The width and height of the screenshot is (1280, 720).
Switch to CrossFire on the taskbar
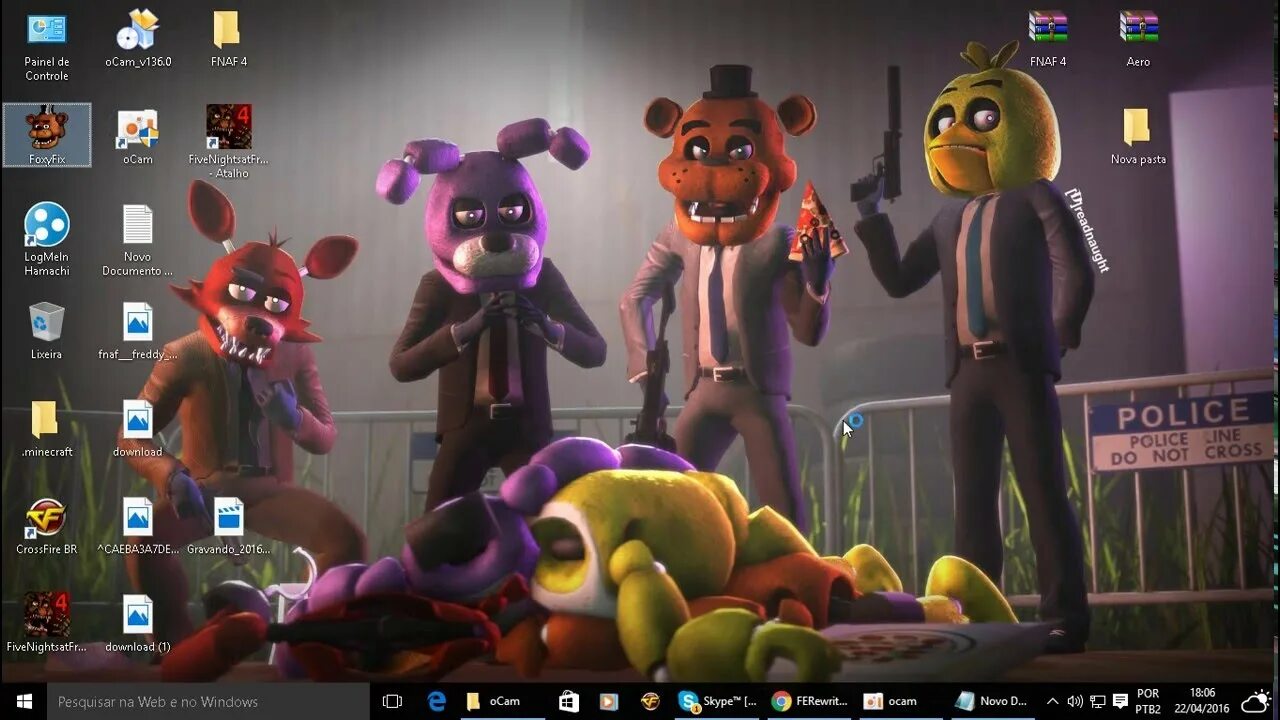point(650,701)
